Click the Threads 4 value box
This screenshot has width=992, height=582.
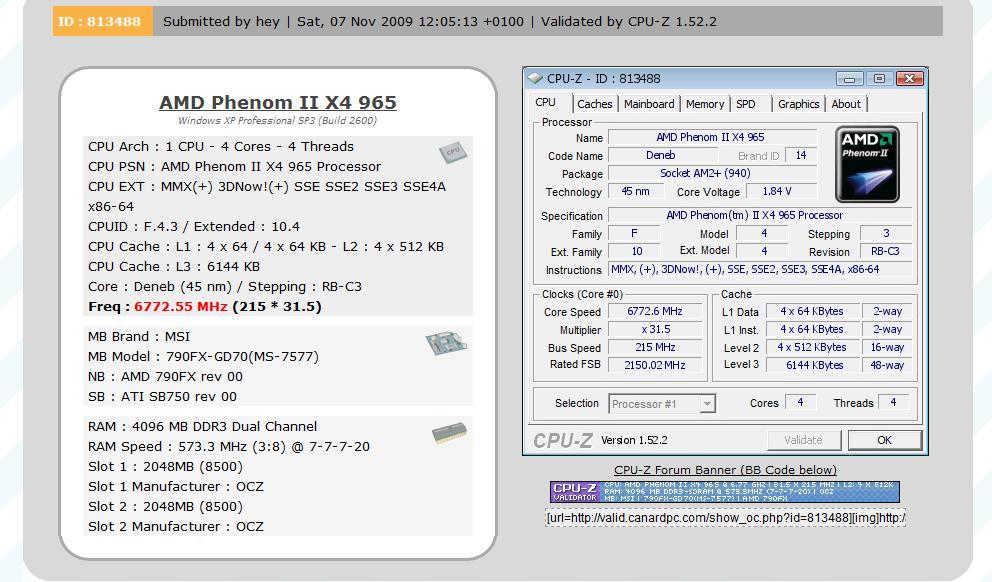(893, 402)
